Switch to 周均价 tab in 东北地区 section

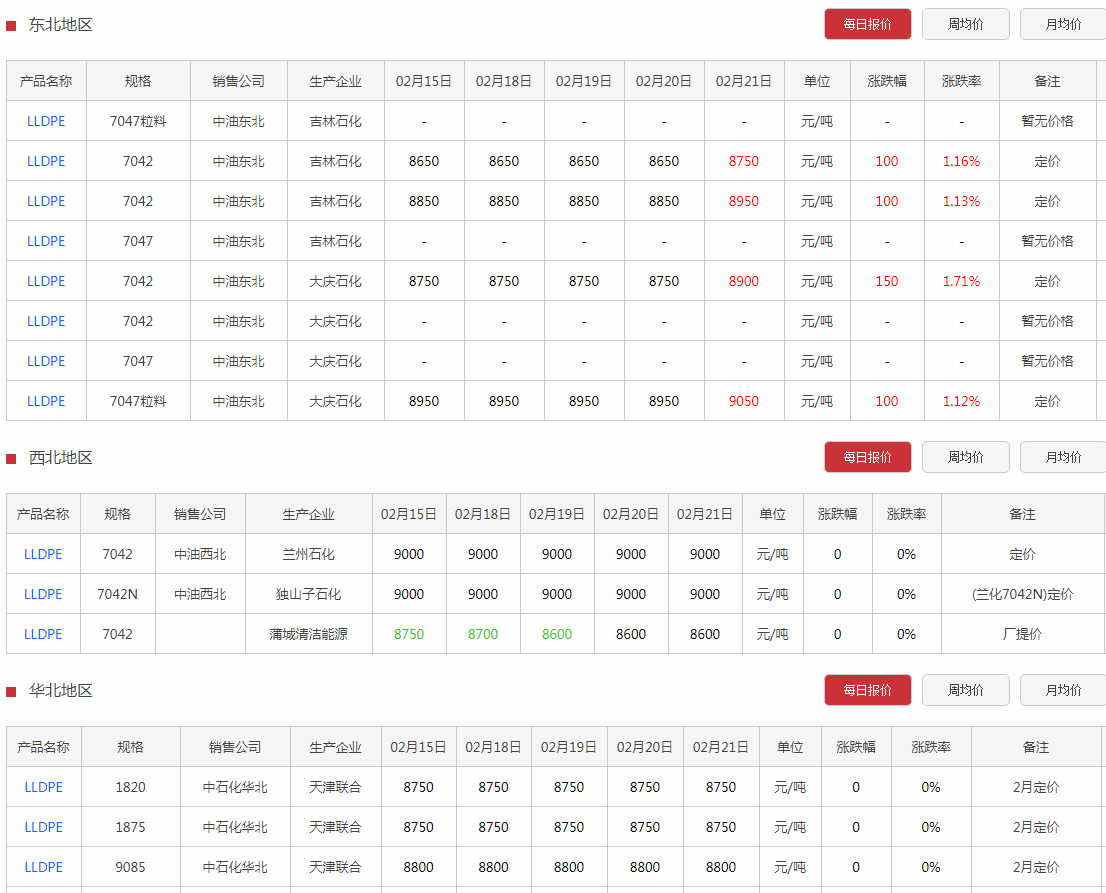[x=966, y=24]
